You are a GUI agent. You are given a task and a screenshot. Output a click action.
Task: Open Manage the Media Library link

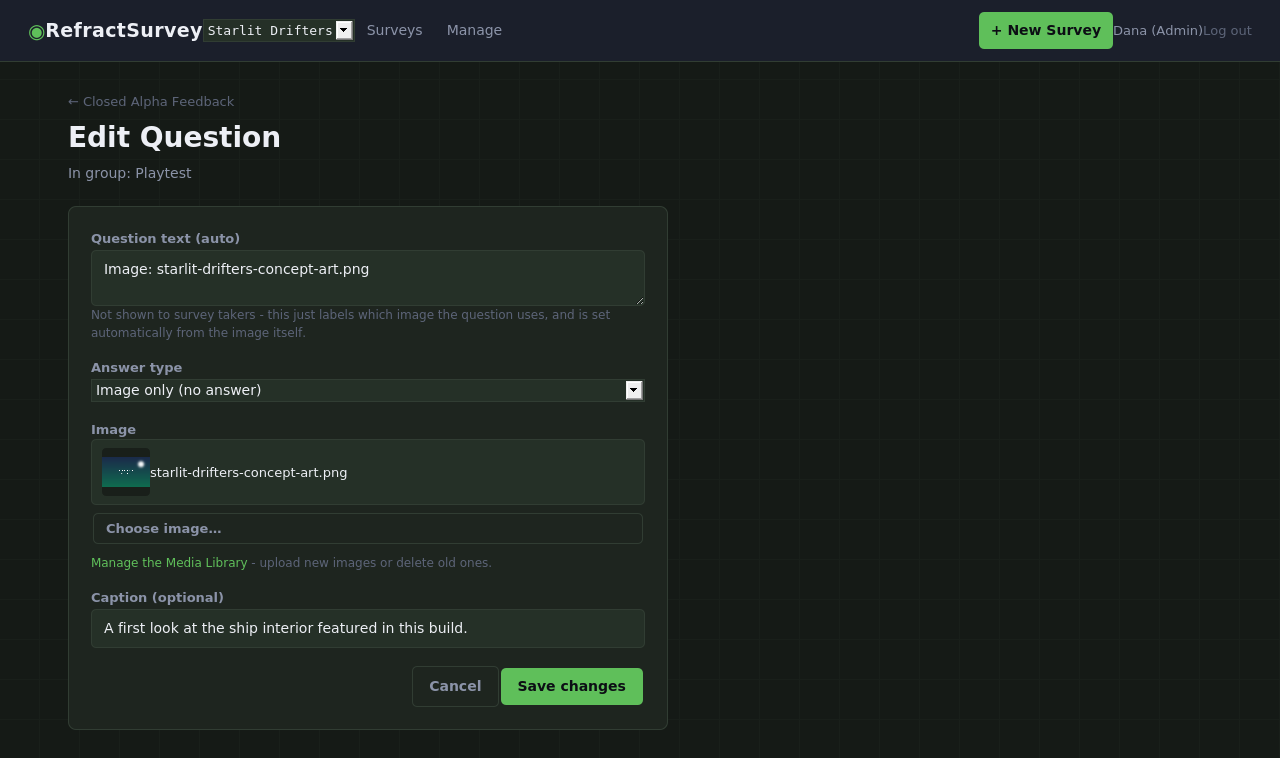pos(169,563)
